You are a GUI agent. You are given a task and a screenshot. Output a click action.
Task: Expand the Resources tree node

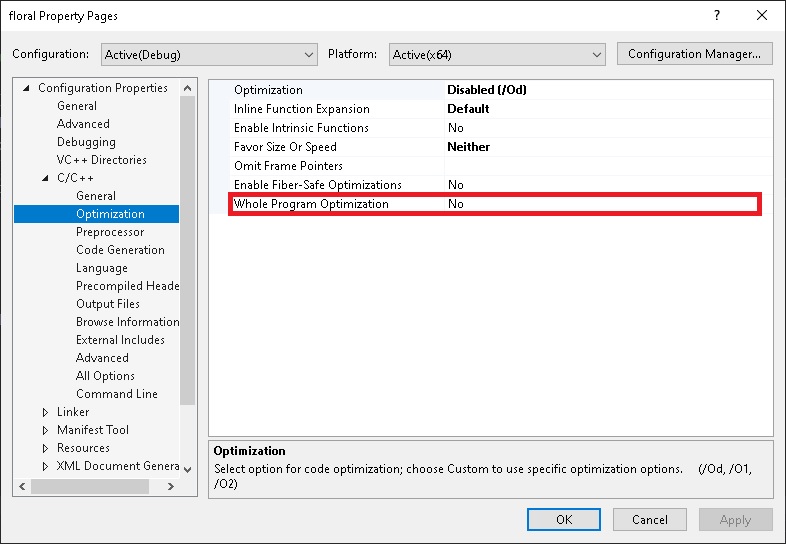coord(45,448)
